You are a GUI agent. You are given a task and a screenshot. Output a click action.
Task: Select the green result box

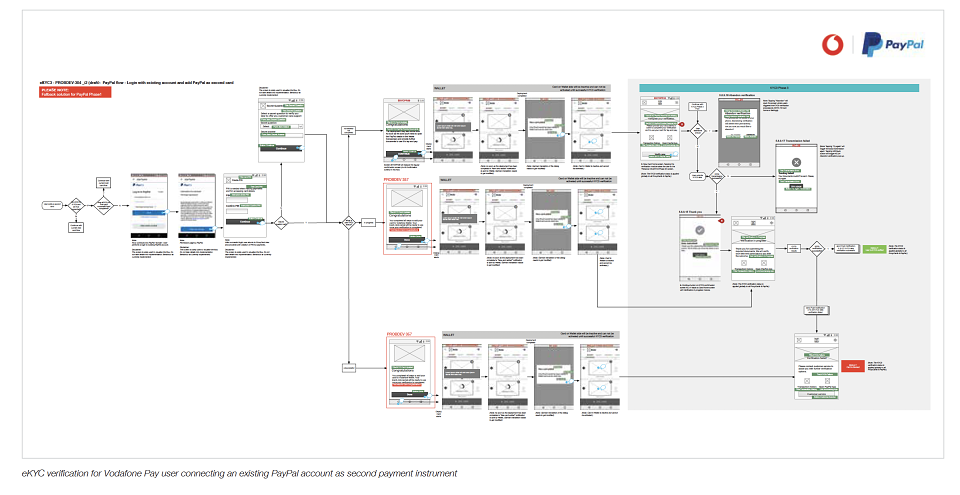(874, 249)
